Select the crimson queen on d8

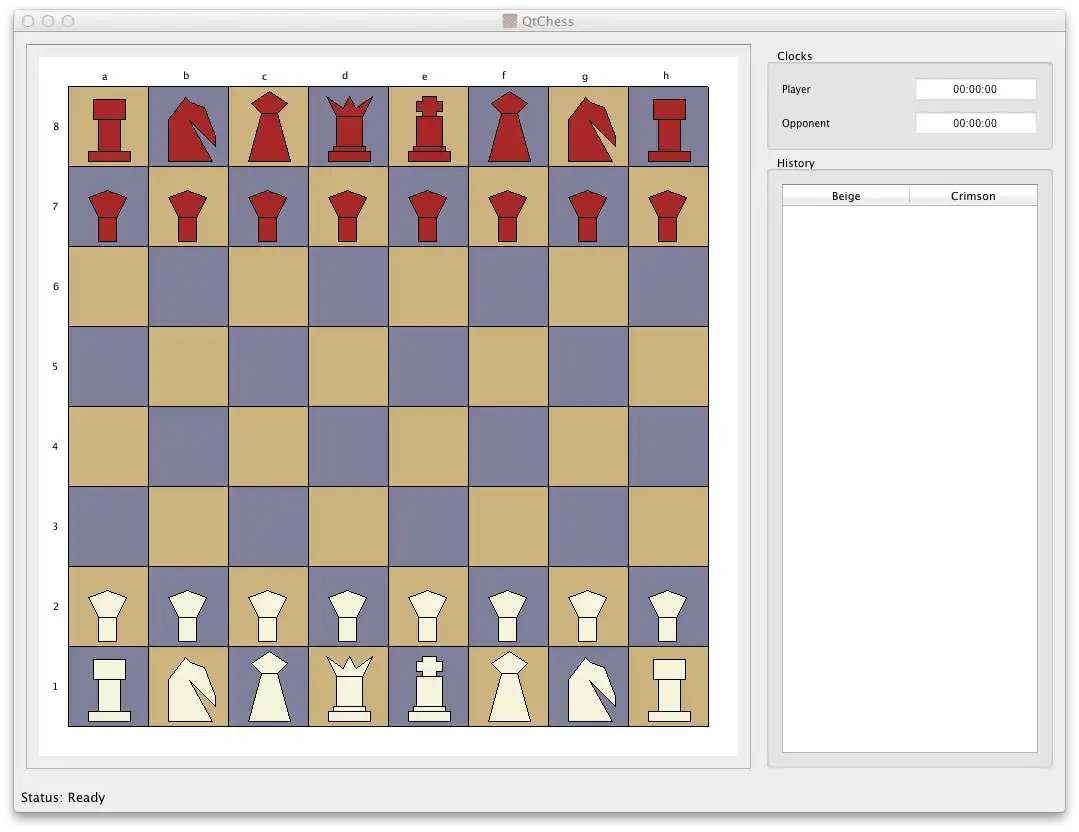348,128
